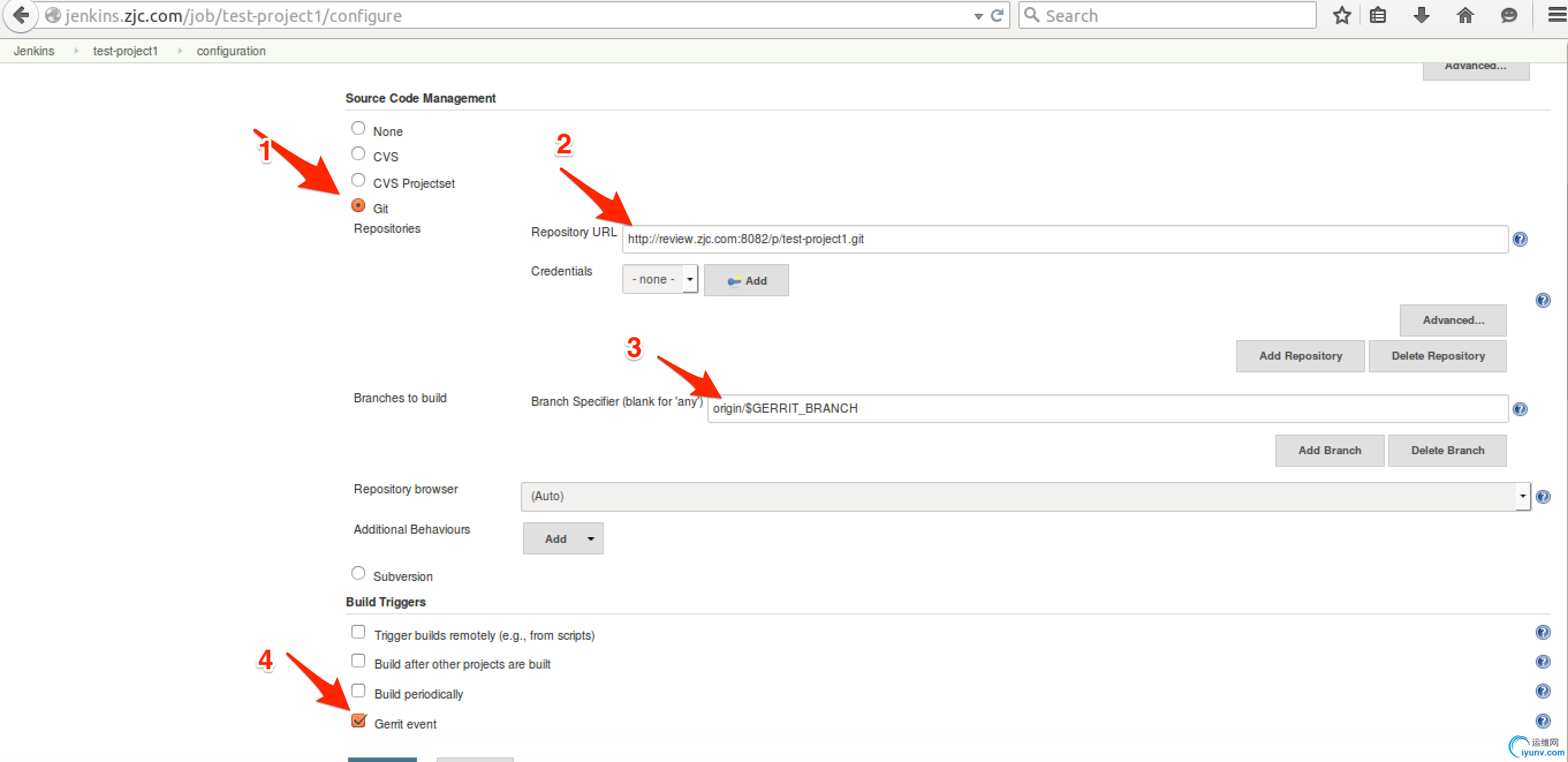Open the bookmarks list icon

coord(1378,15)
